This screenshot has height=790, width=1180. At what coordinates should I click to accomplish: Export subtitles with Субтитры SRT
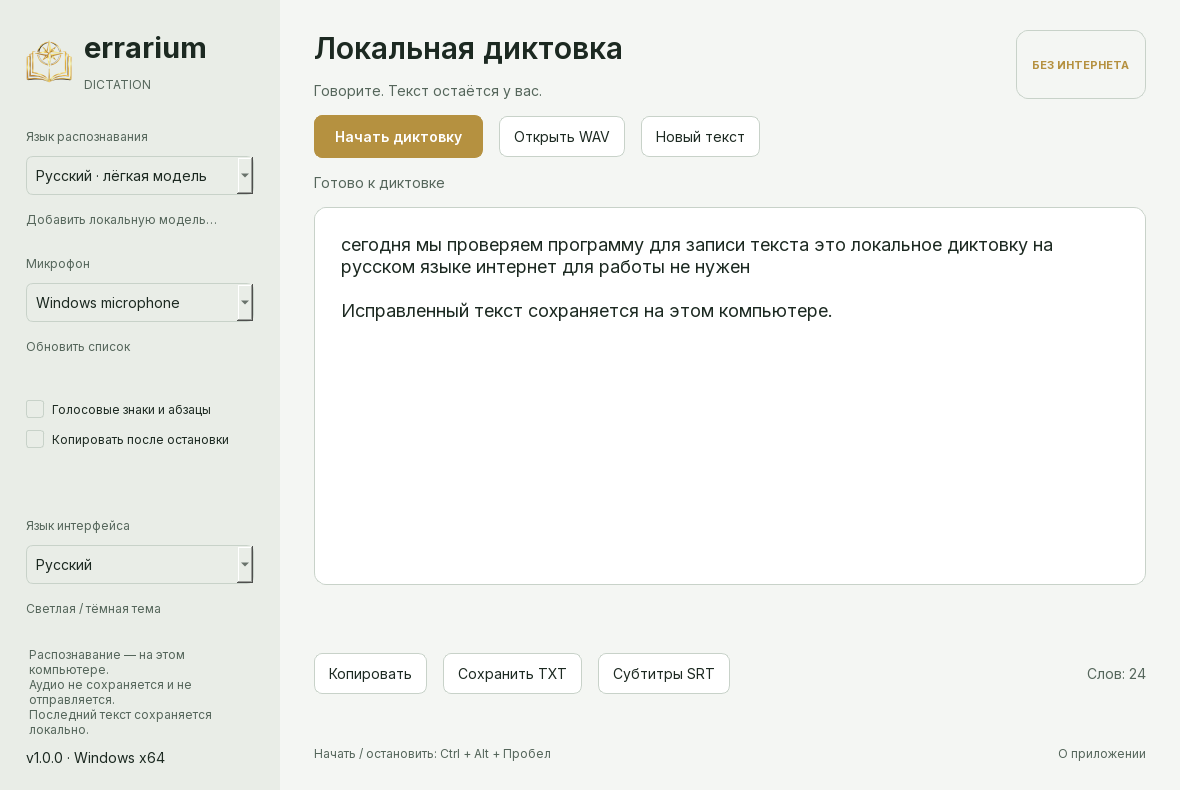[663, 673]
